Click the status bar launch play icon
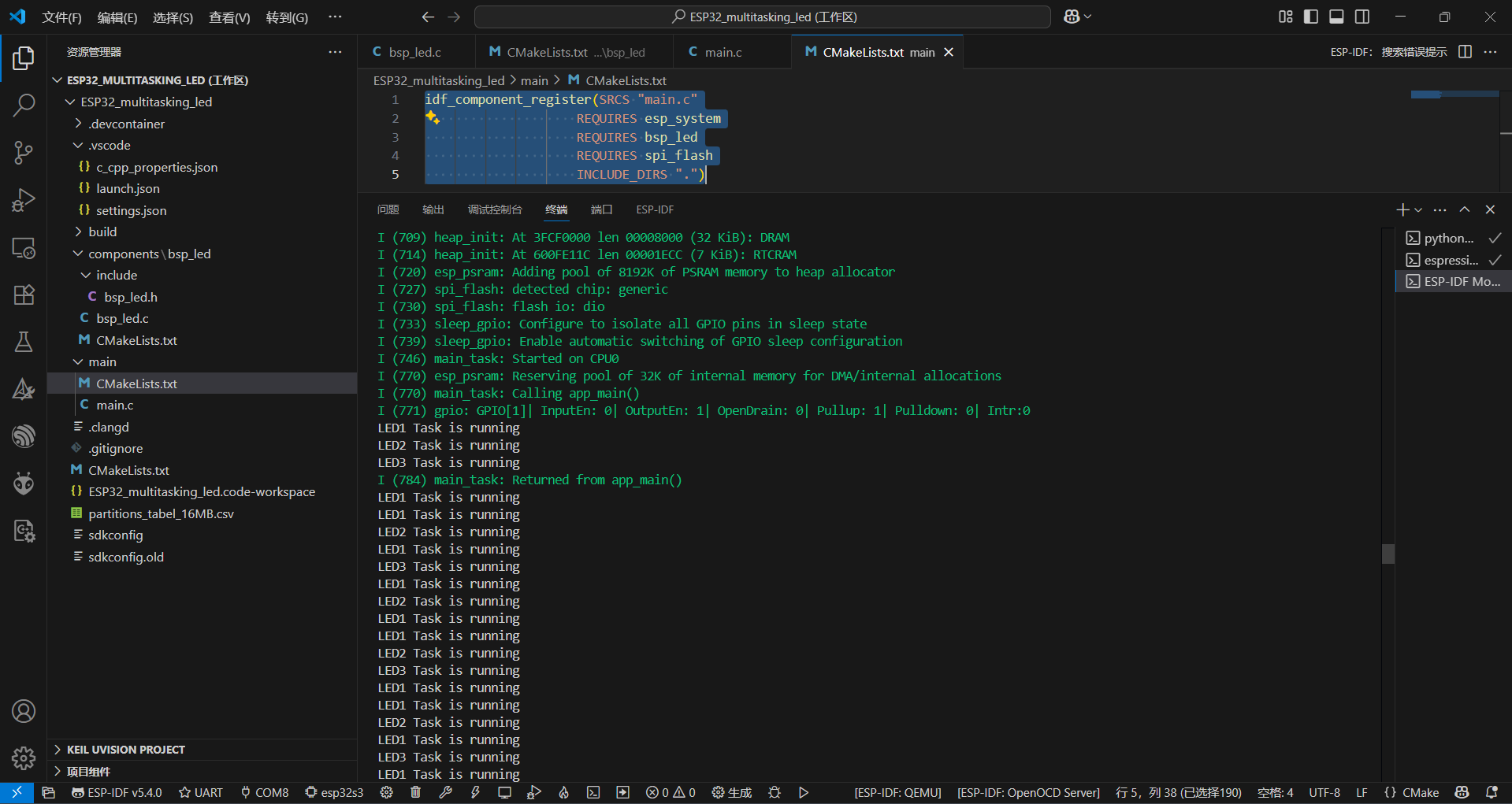Screen dimensions: 1512x804 tap(804, 792)
